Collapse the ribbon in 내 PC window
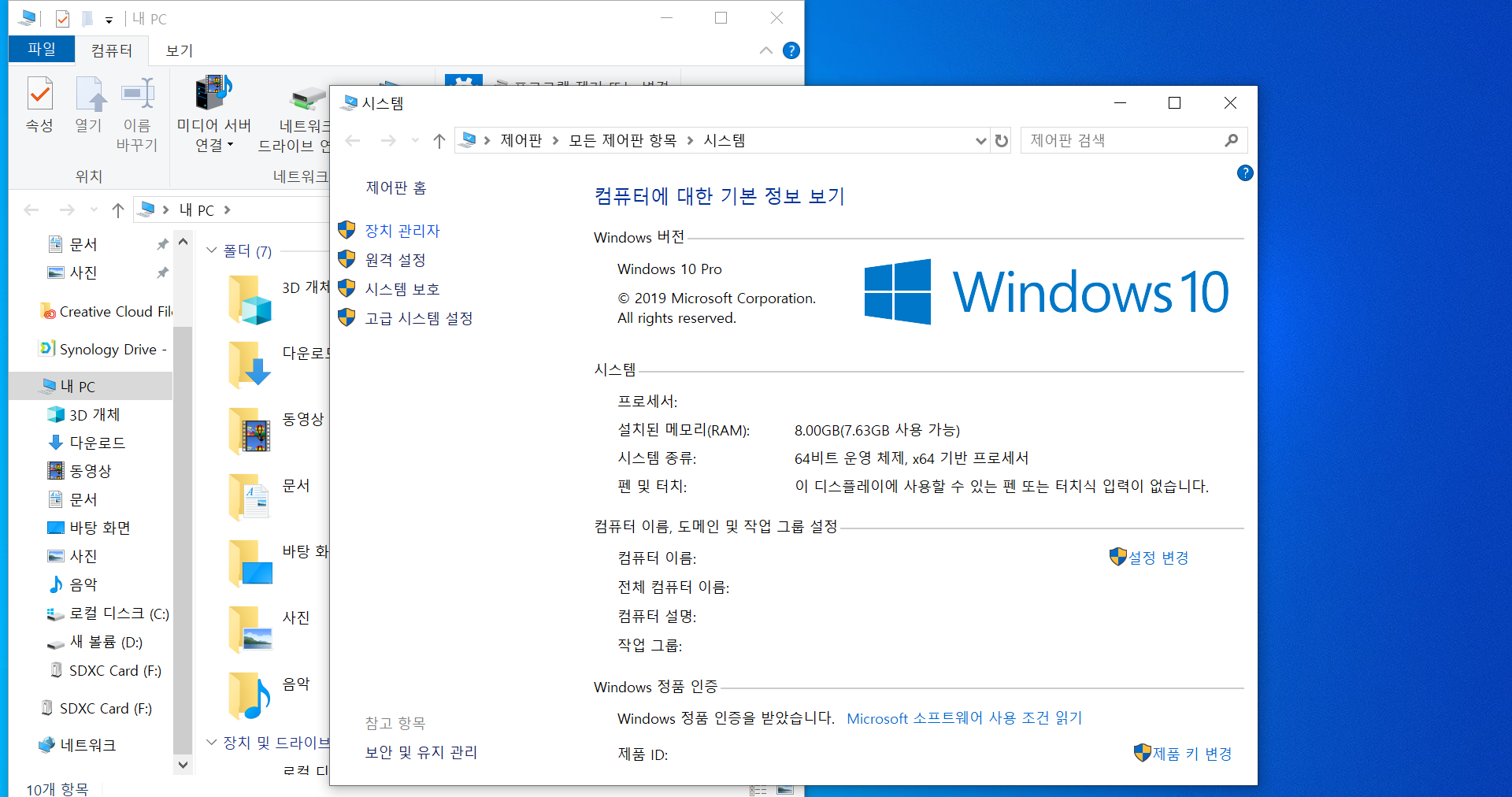The width and height of the screenshot is (1512, 797). tap(765, 50)
